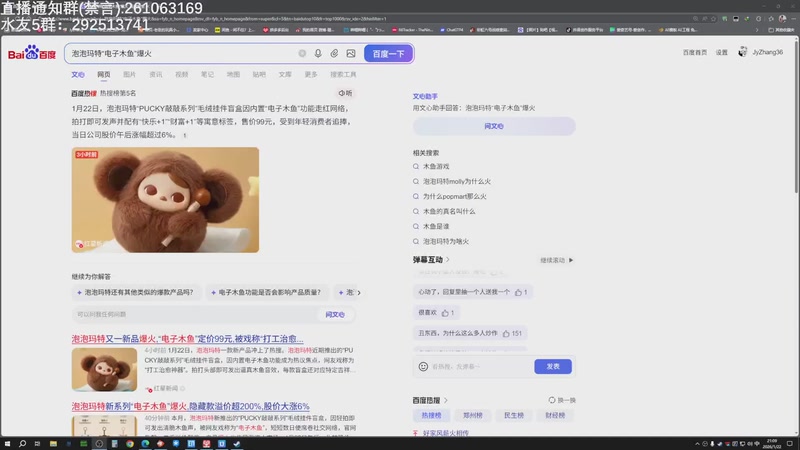Play the summary audio with 听 icon
Screen dimensions: 800x450
click(x=345, y=93)
